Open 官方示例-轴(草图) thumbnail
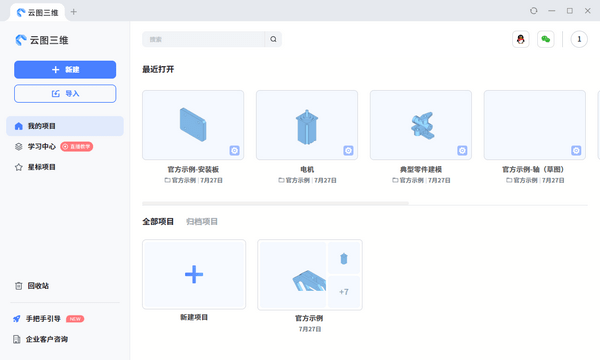Image resolution: width=600 pixels, height=360 pixels. tap(535, 125)
